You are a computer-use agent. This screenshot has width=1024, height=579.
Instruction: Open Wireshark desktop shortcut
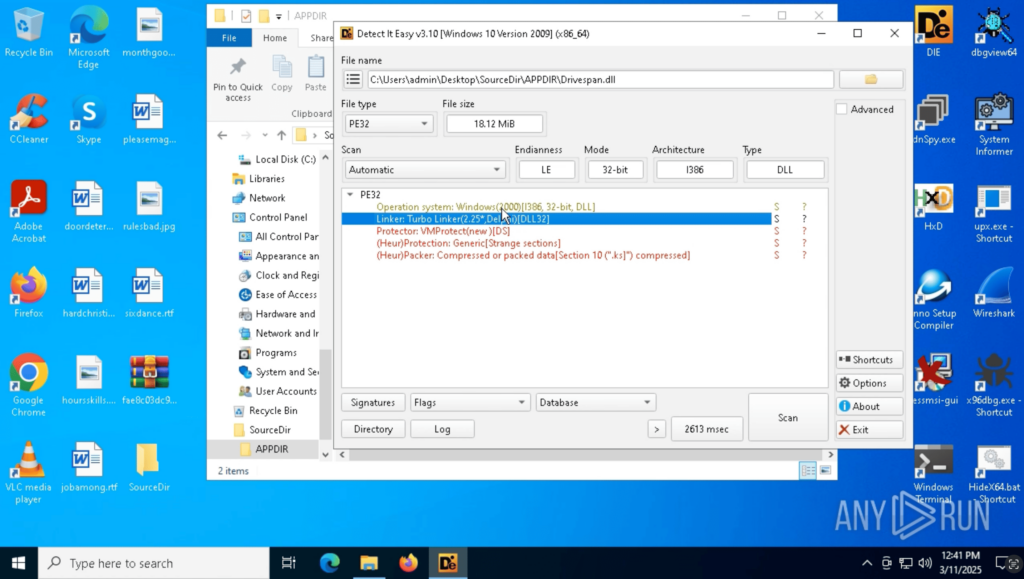(993, 291)
